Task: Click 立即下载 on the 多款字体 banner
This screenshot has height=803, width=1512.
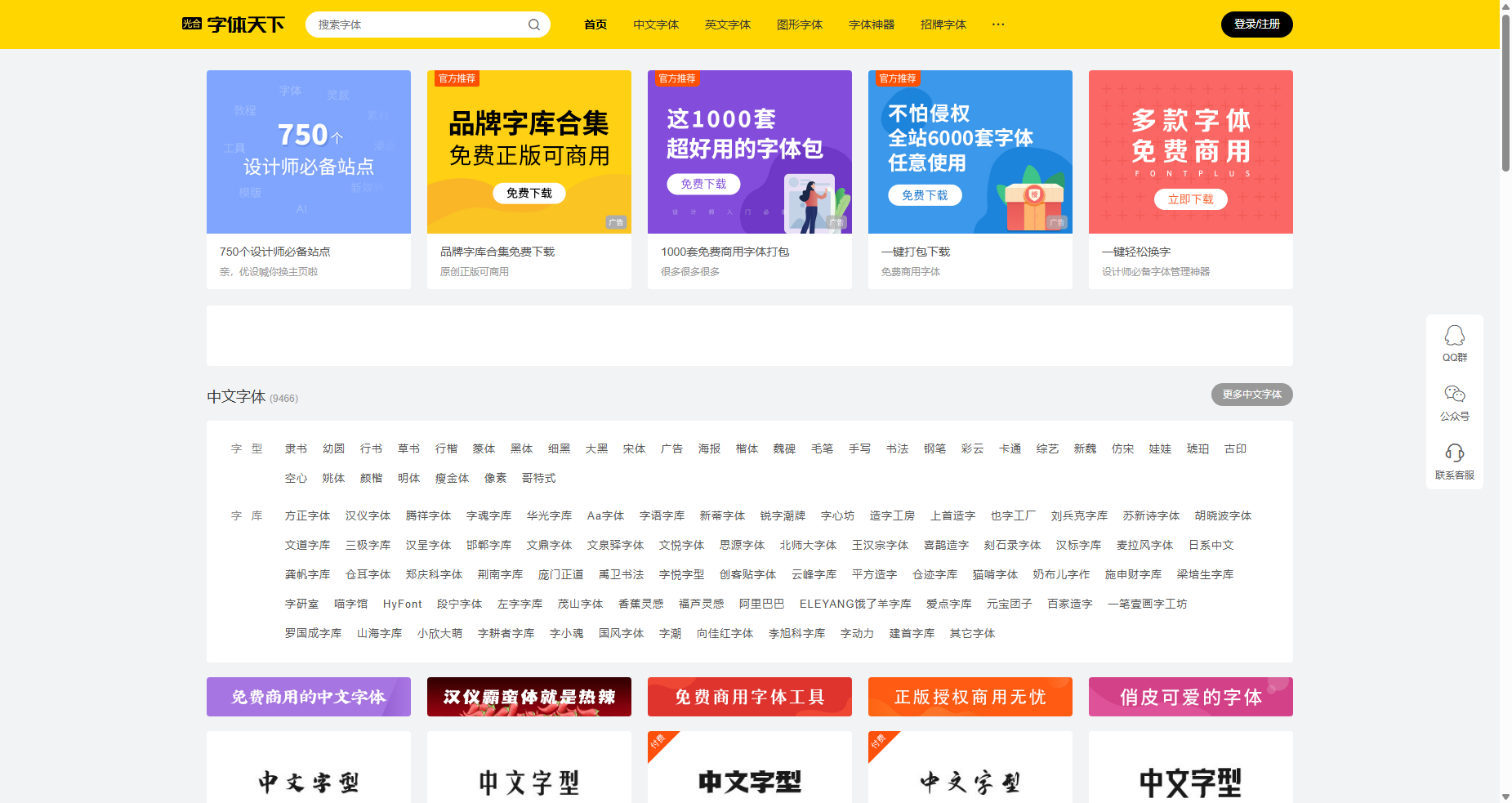Action: pyautogui.click(x=1191, y=199)
